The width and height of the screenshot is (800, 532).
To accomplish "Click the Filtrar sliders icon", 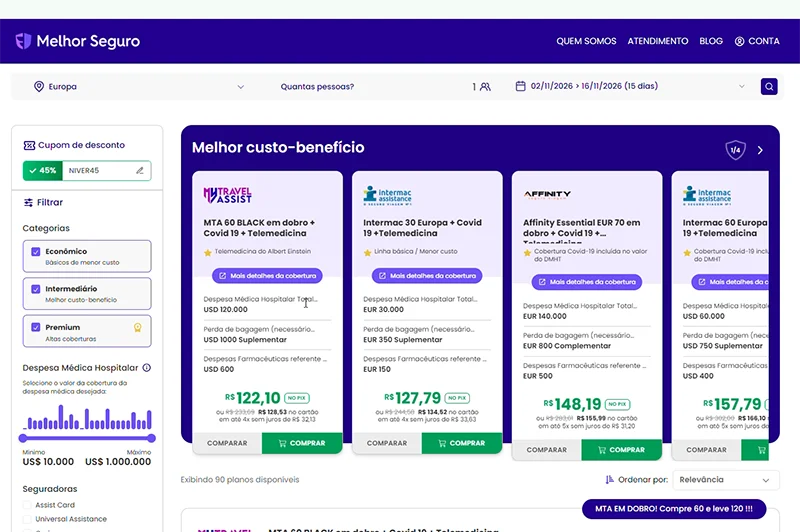I will 28,202.
